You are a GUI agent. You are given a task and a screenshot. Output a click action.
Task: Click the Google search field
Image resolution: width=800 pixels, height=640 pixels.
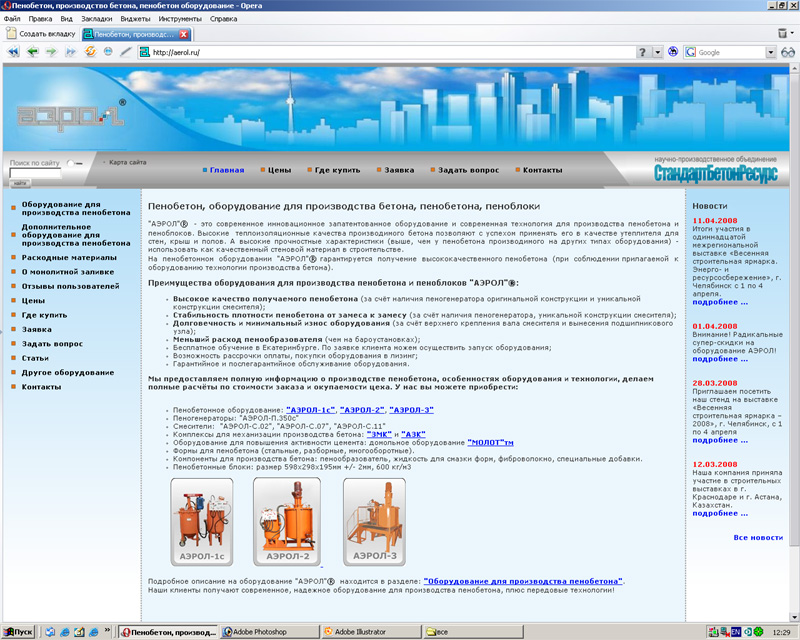click(x=731, y=52)
